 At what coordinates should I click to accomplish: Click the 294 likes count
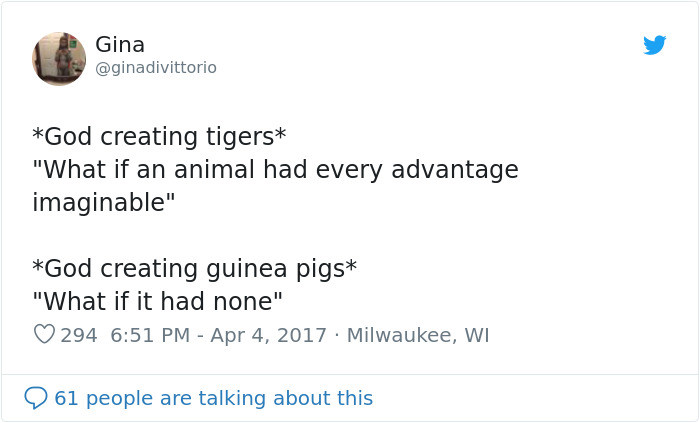[x=79, y=335]
